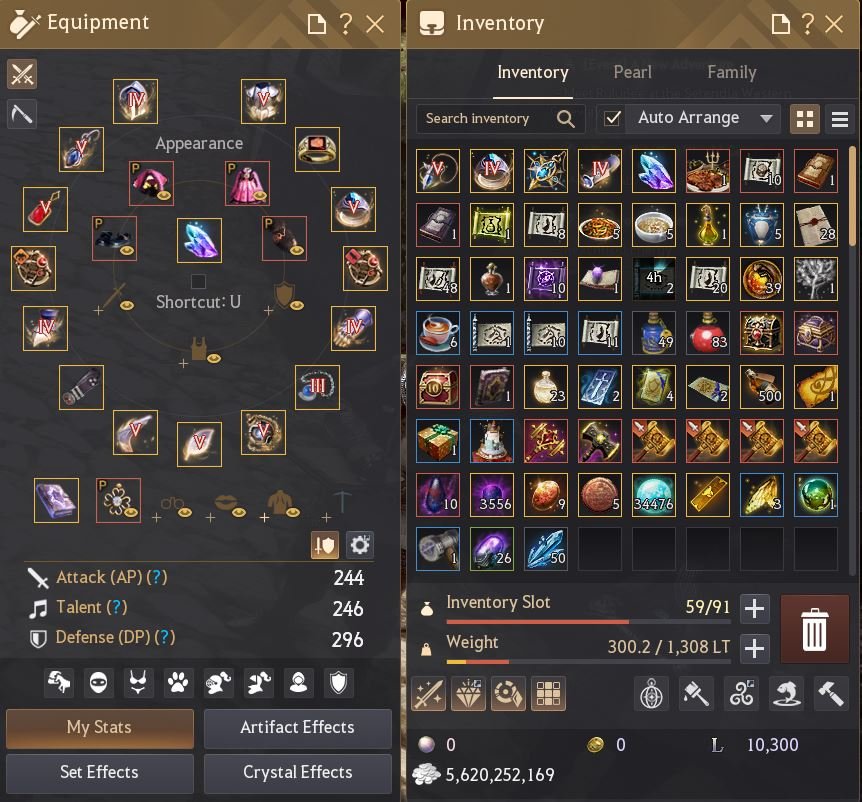Open the Artifact Effects panel

[297, 727]
